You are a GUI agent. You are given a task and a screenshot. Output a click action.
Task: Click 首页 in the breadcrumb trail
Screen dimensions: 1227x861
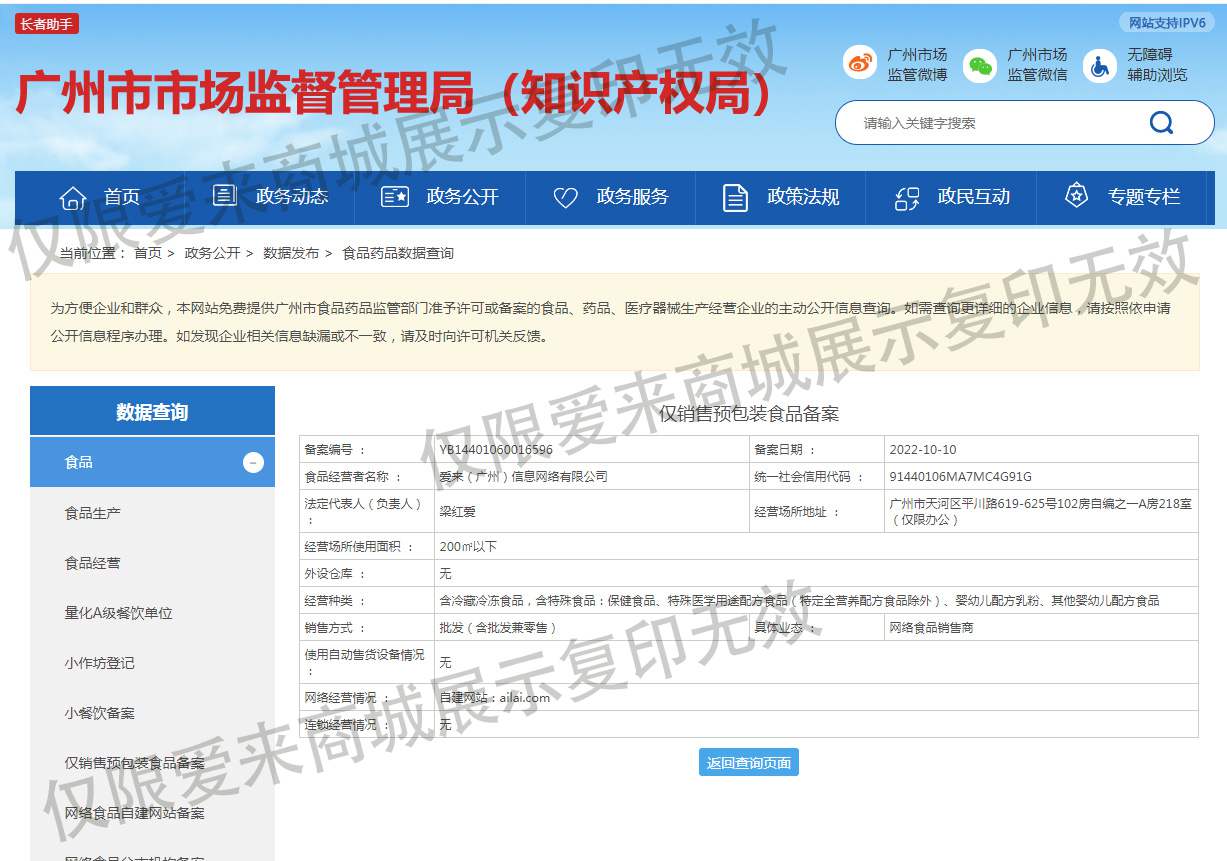pos(148,253)
